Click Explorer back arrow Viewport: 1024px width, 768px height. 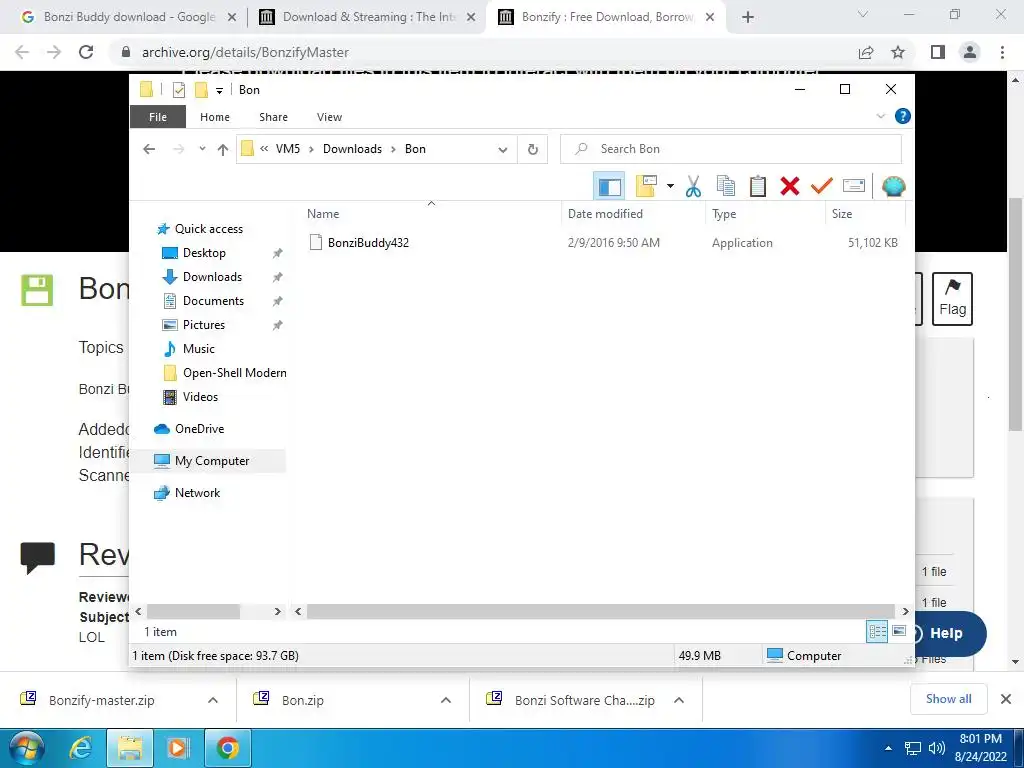[x=149, y=150]
